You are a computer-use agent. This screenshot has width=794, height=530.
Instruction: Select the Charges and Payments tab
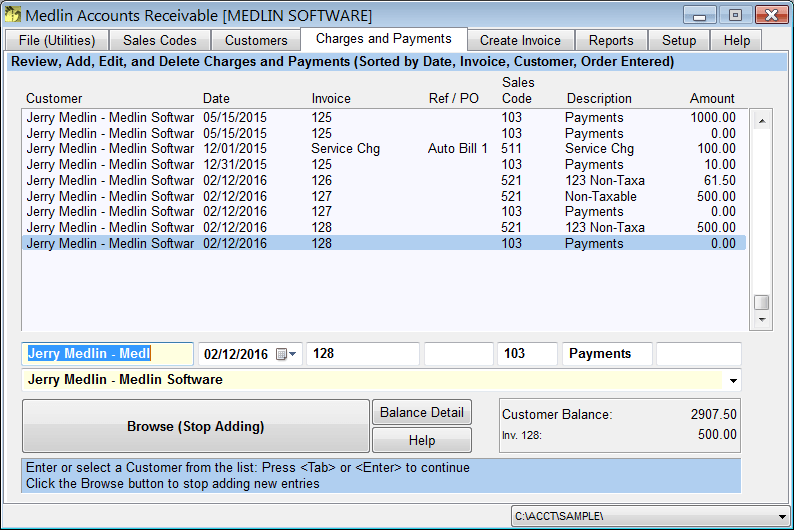pyautogui.click(x=383, y=39)
